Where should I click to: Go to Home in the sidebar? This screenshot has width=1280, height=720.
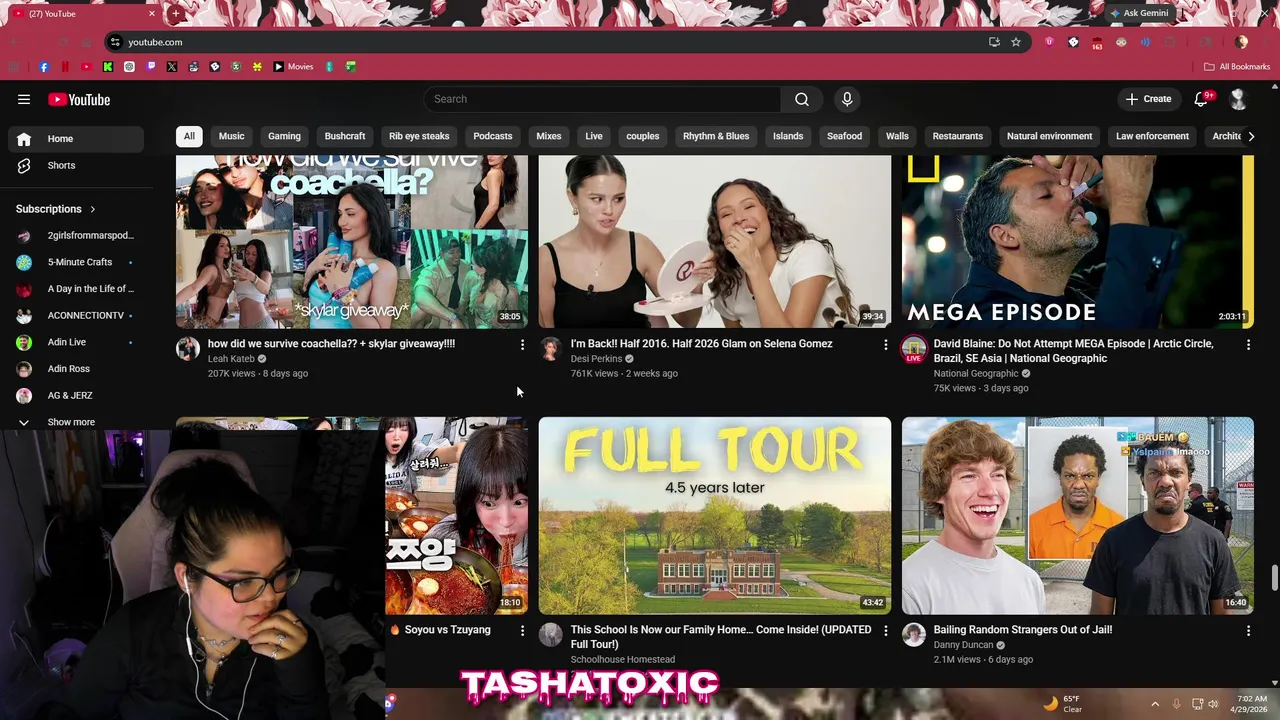pos(76,139)
